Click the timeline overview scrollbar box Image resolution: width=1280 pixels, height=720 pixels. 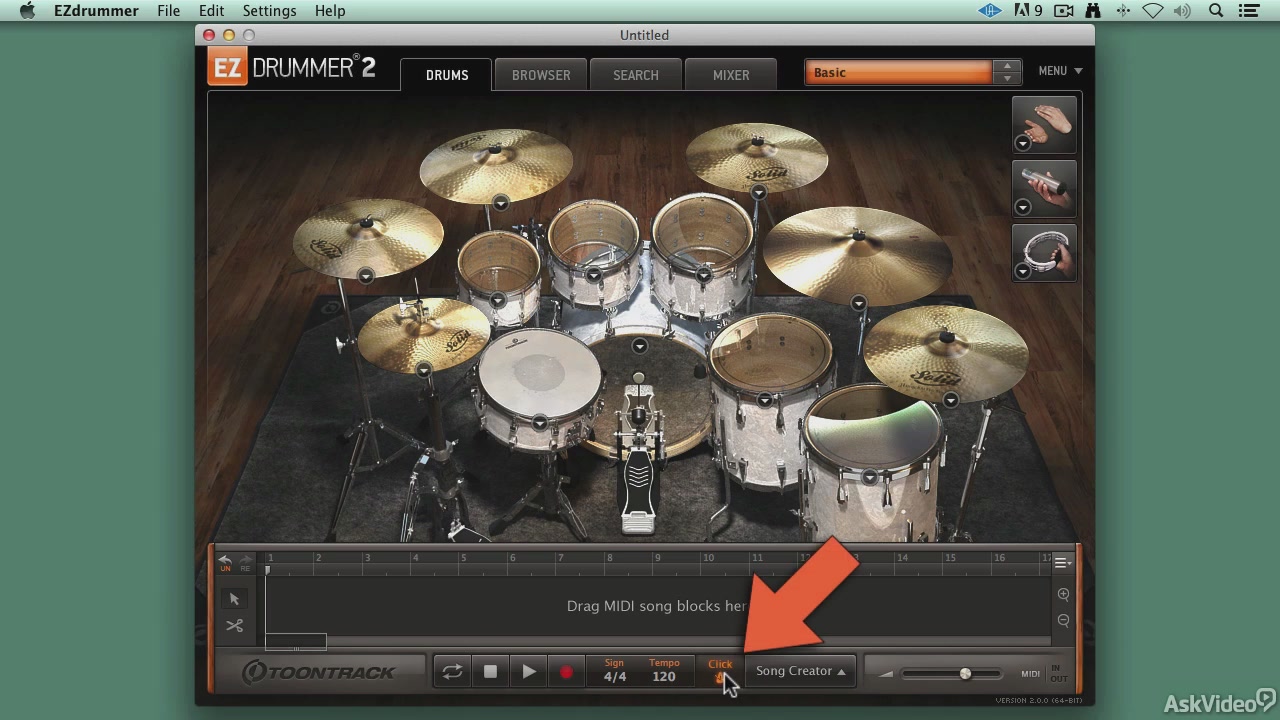point(296,642)
